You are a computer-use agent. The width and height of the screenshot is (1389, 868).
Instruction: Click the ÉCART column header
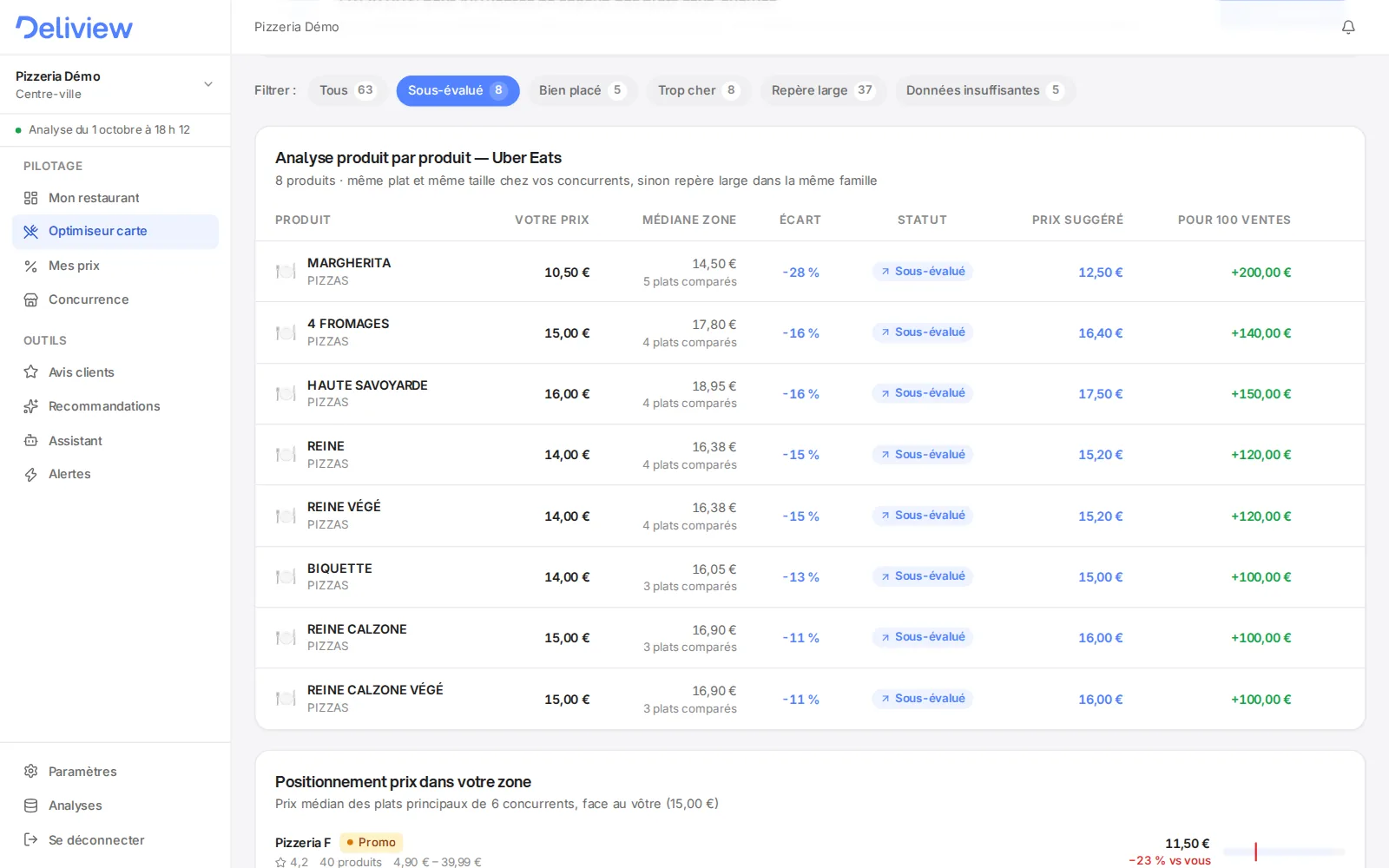tap(800, 220)
